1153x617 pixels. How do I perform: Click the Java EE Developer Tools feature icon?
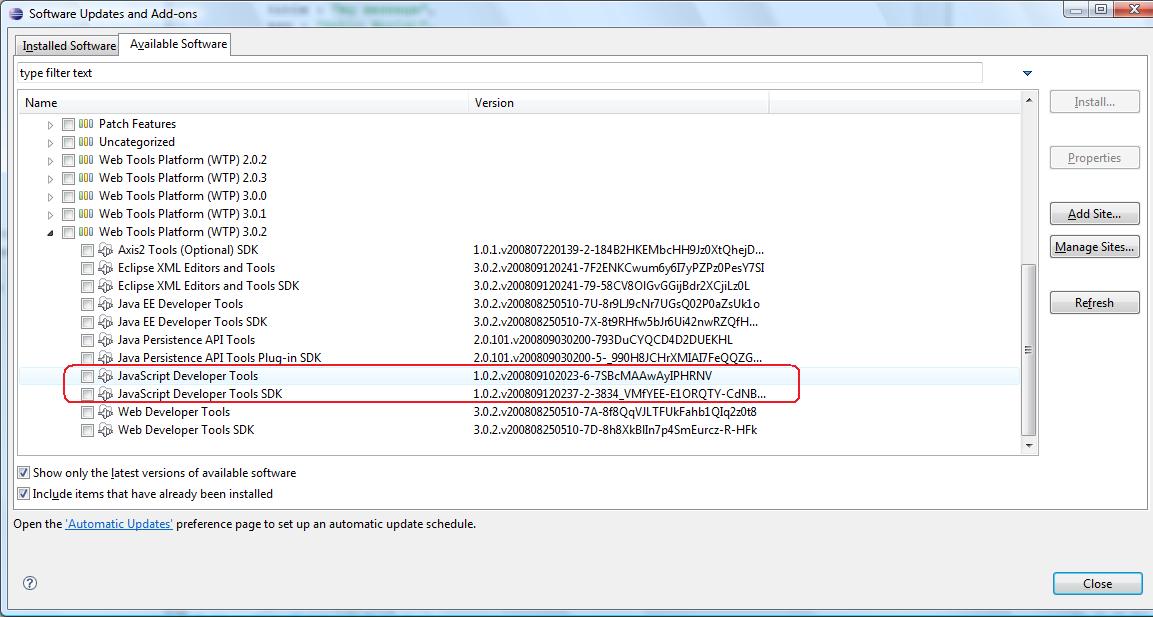pos(106,304)
